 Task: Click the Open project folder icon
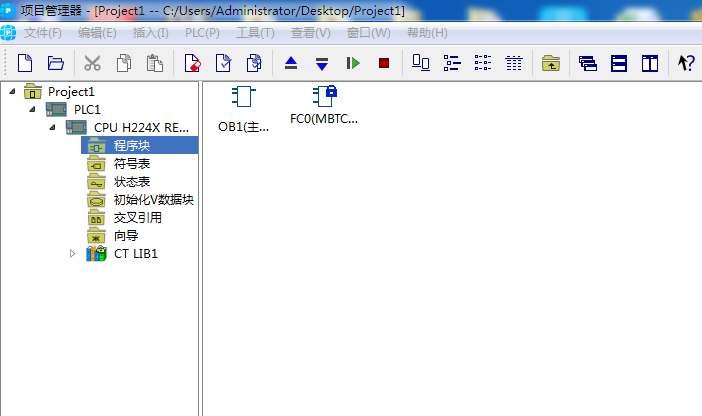[56, 63]
